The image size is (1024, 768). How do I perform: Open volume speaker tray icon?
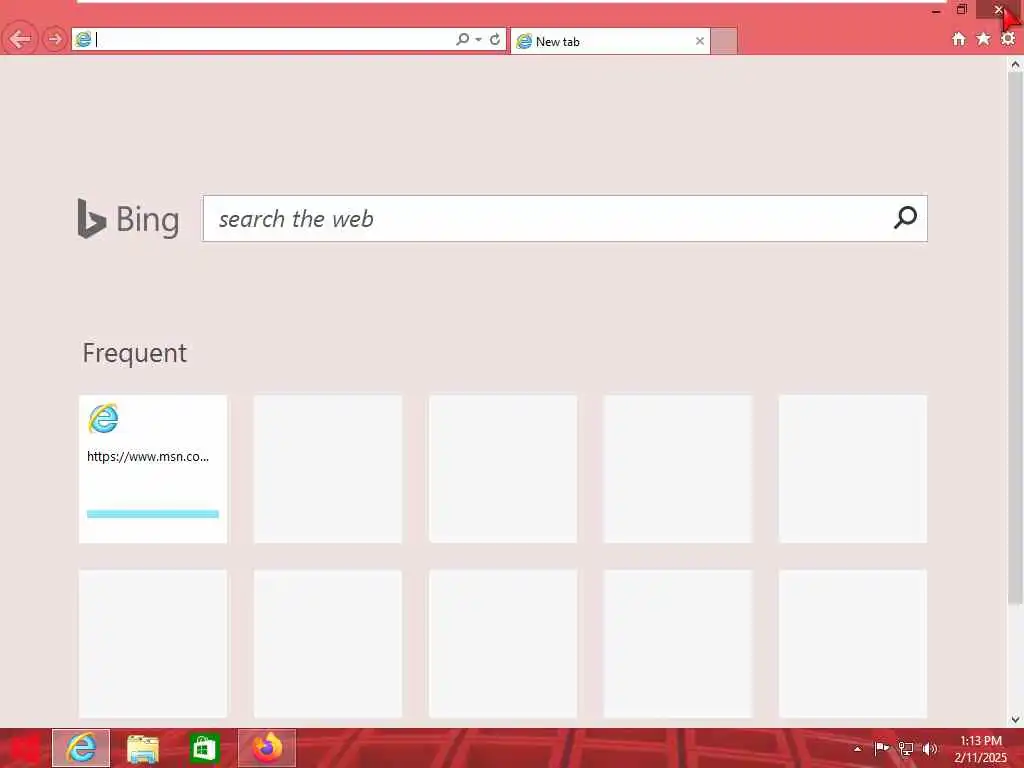coord(930,748)
